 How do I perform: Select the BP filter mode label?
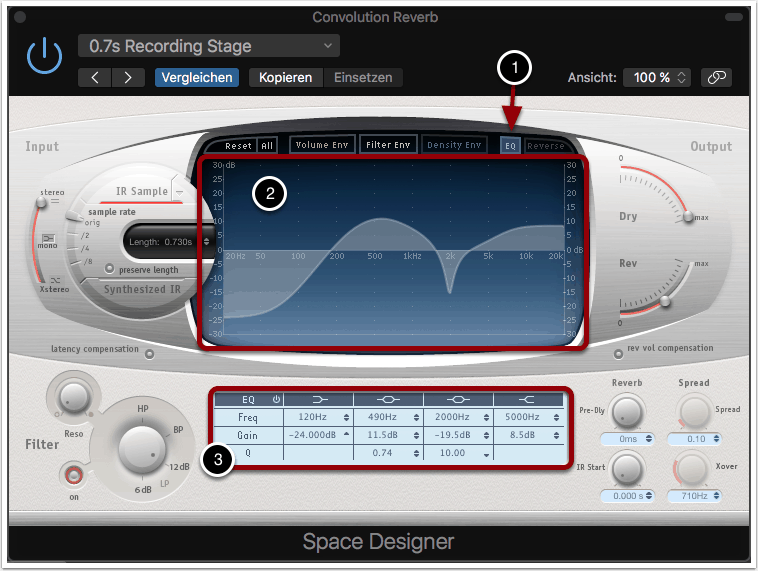tap(178, 430)
